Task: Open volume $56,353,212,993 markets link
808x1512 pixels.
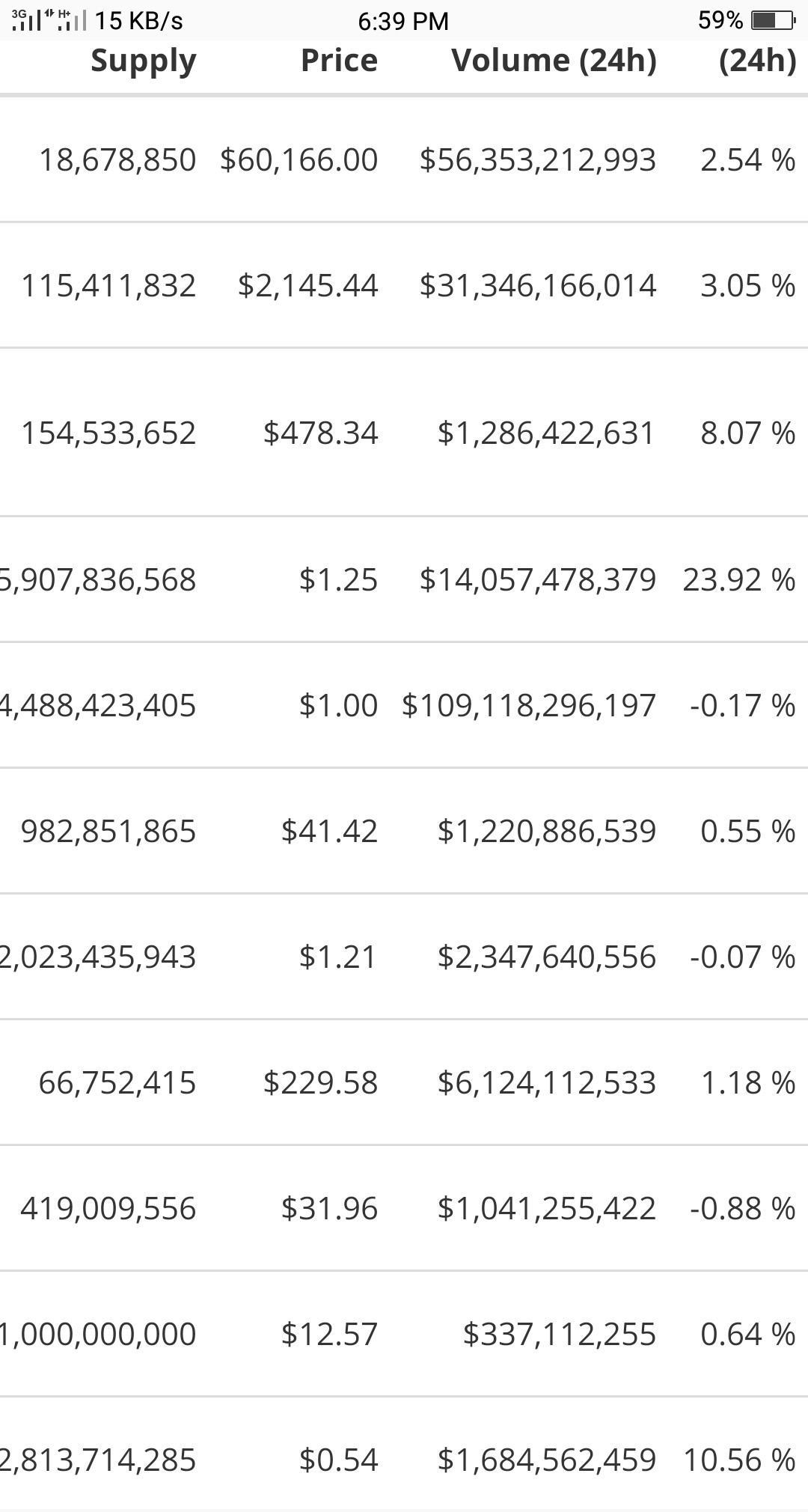Action: click(537, 160)
